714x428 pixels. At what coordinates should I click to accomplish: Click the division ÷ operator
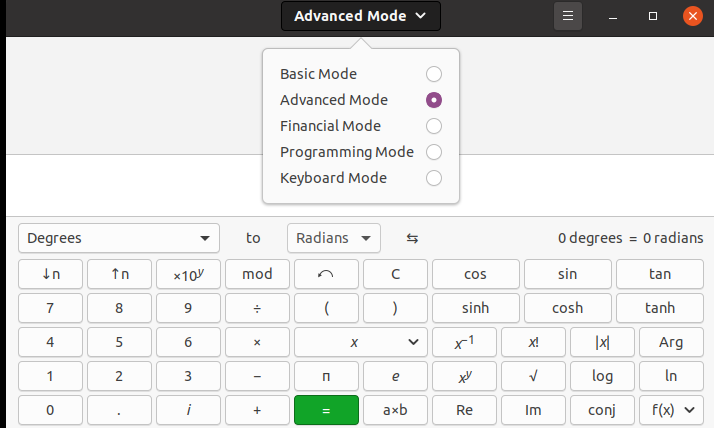(257, 308)
